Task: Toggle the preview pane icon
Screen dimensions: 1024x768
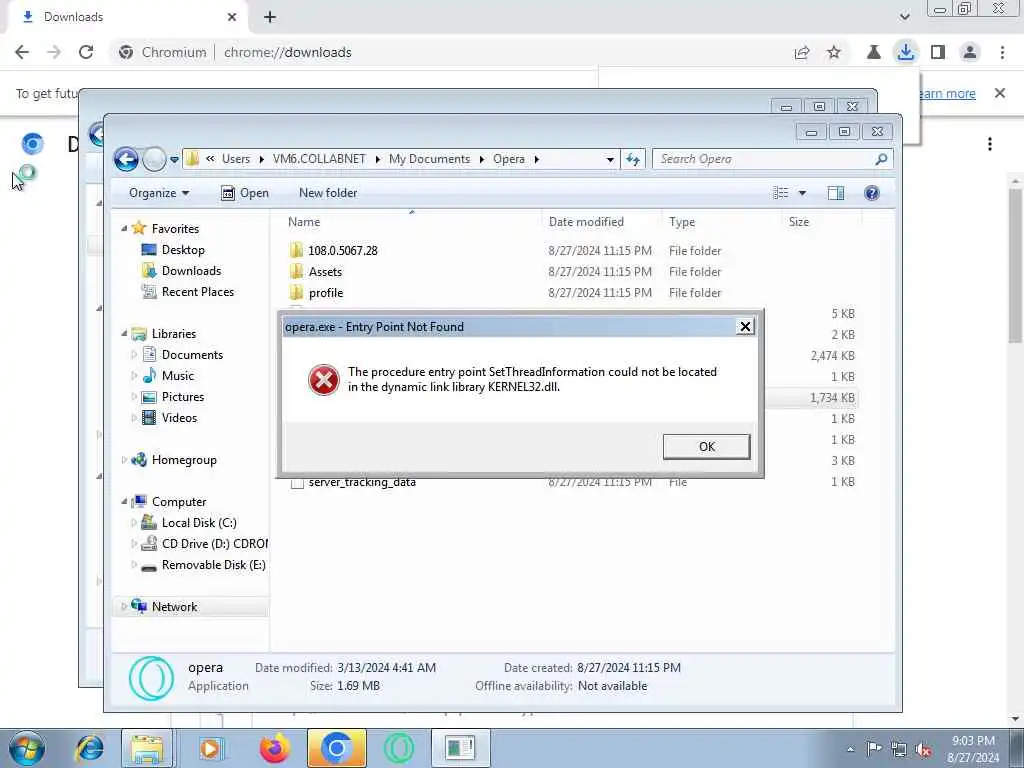Action: click(835, 193)
